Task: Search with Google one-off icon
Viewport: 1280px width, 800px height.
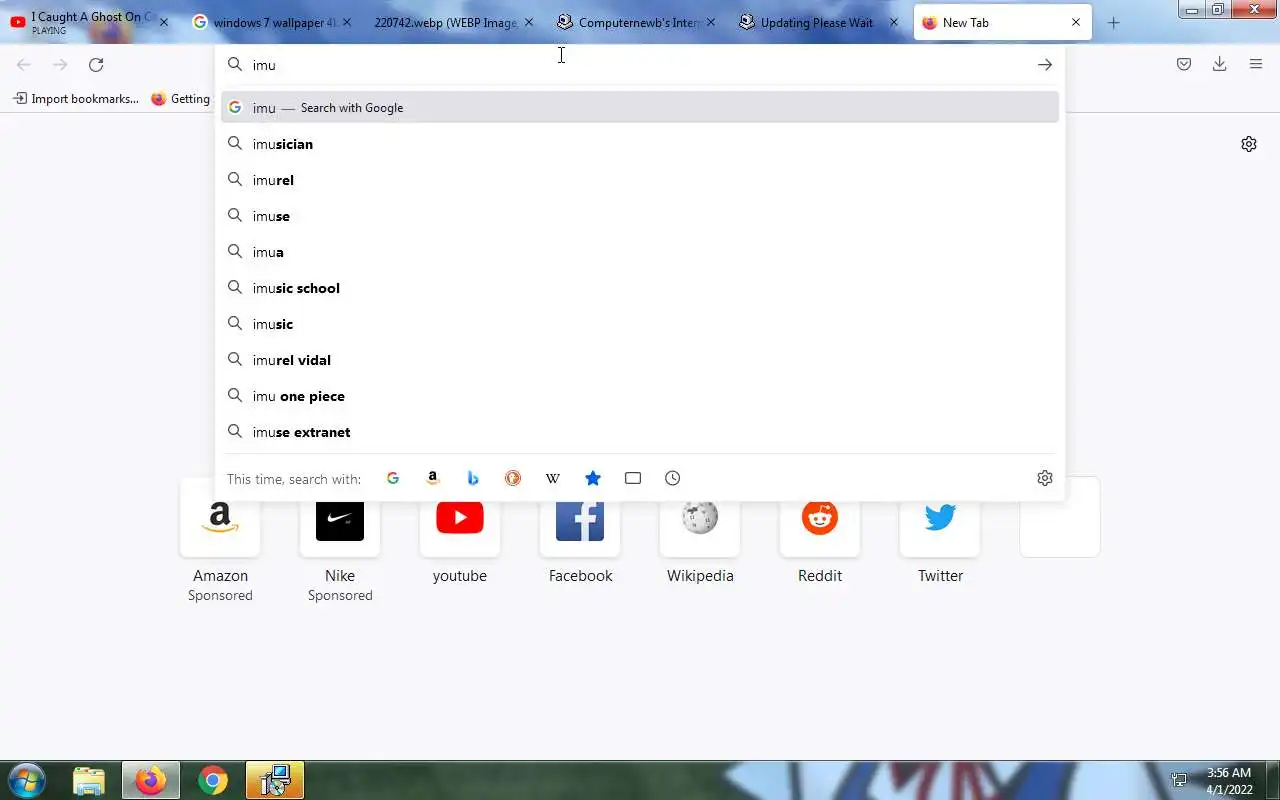Action: [393, 478]
